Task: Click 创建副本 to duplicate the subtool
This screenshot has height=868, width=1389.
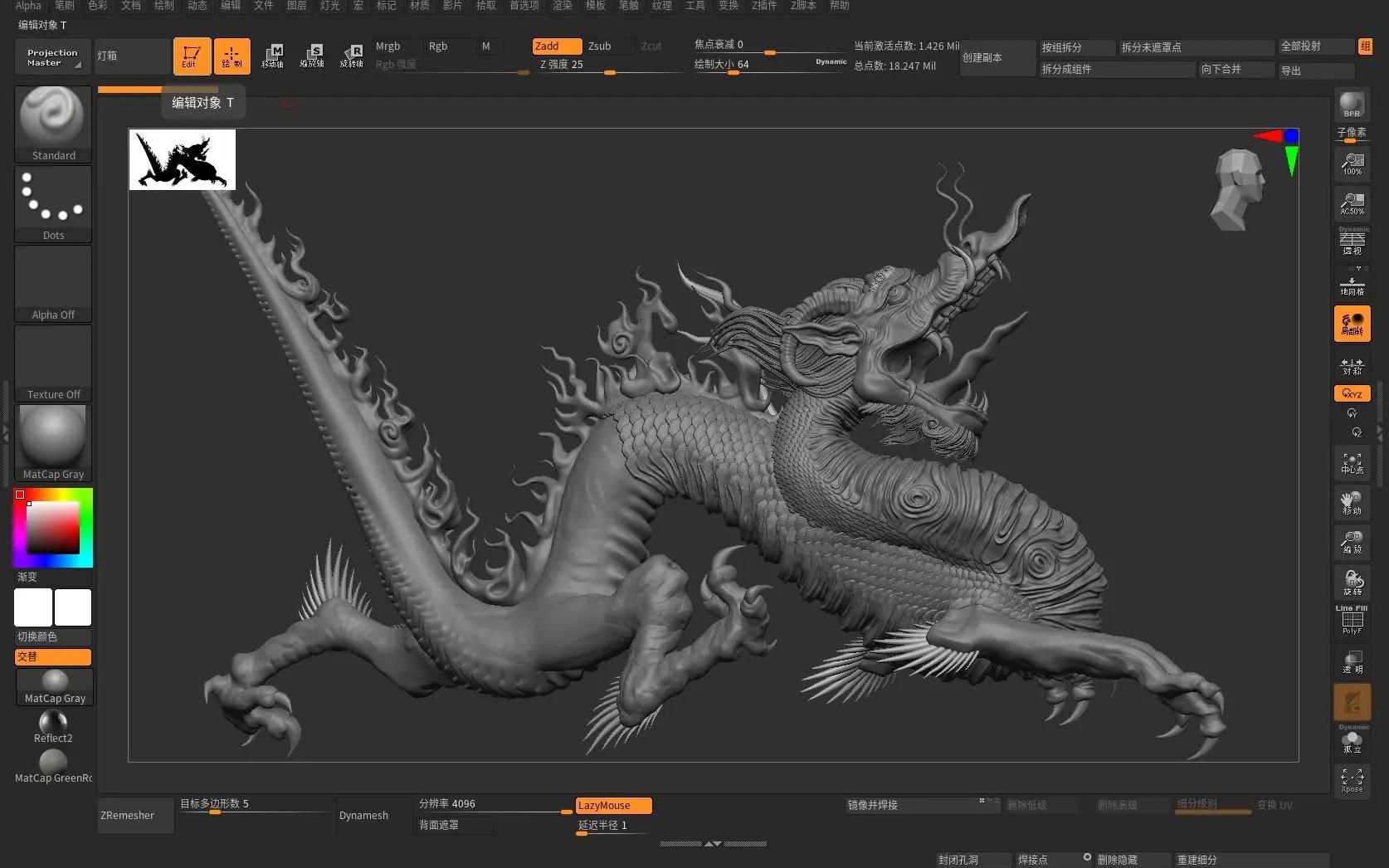Action: coord(996,58)
